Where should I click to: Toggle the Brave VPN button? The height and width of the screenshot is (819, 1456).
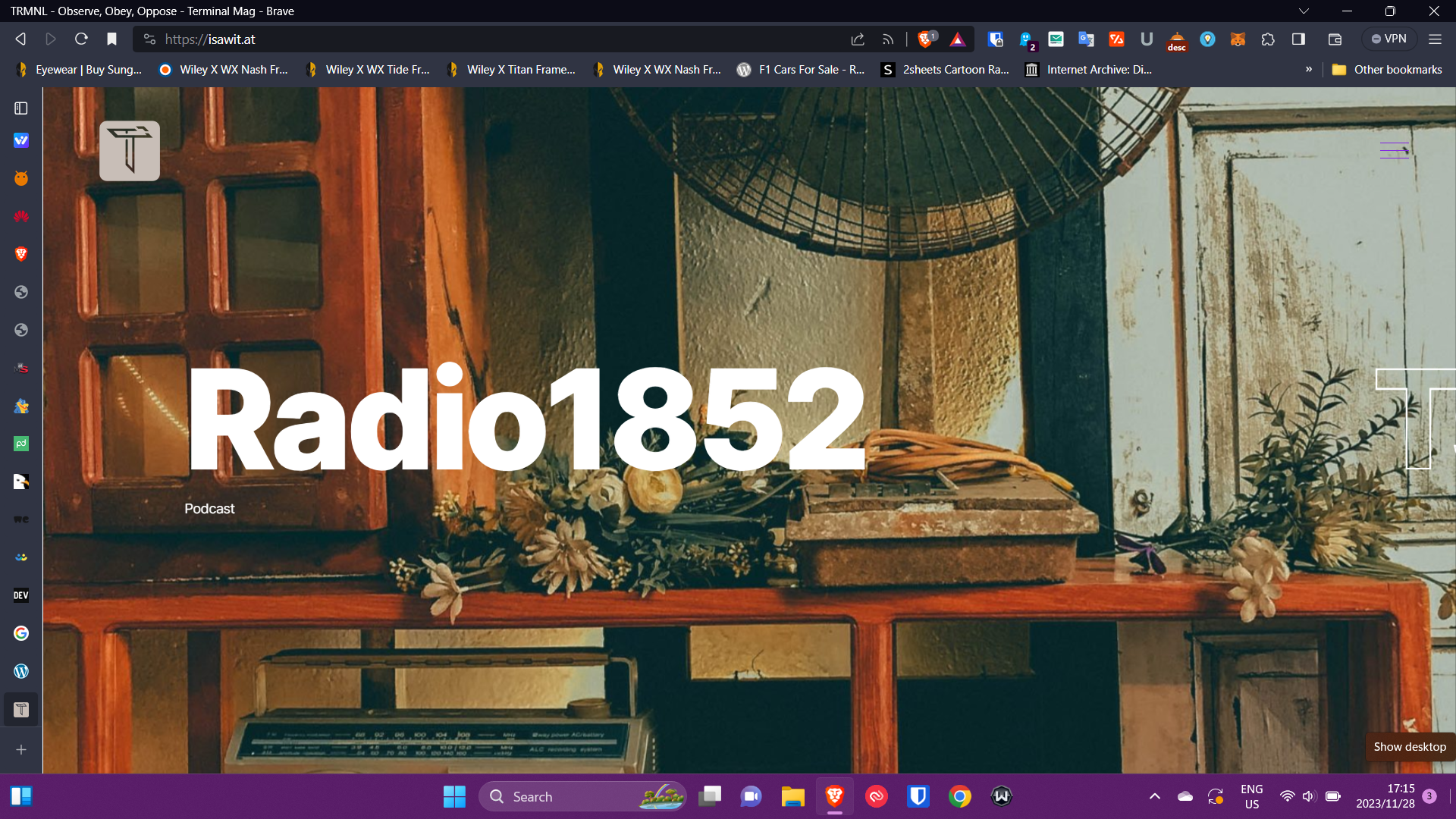pyautogui.click(x=1388, y=39)
